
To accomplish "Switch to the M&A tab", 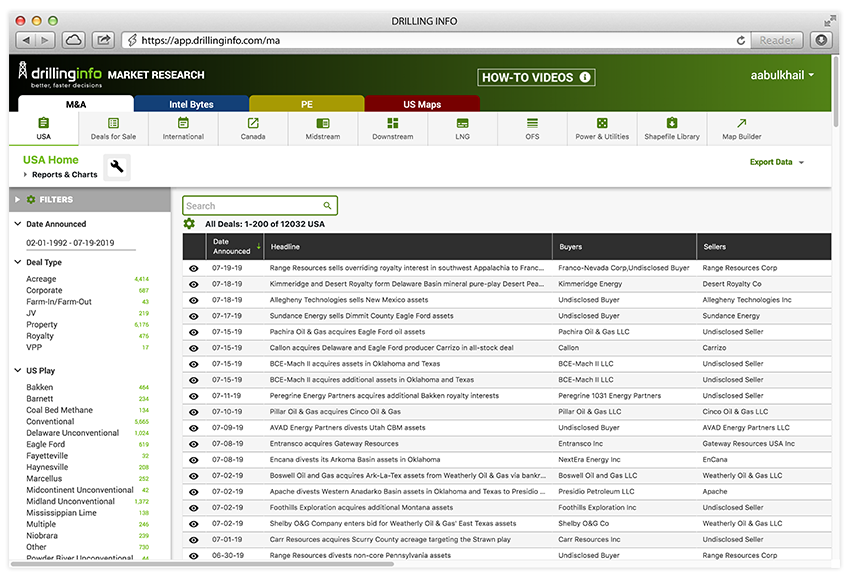I will click(x=76, y=104).
